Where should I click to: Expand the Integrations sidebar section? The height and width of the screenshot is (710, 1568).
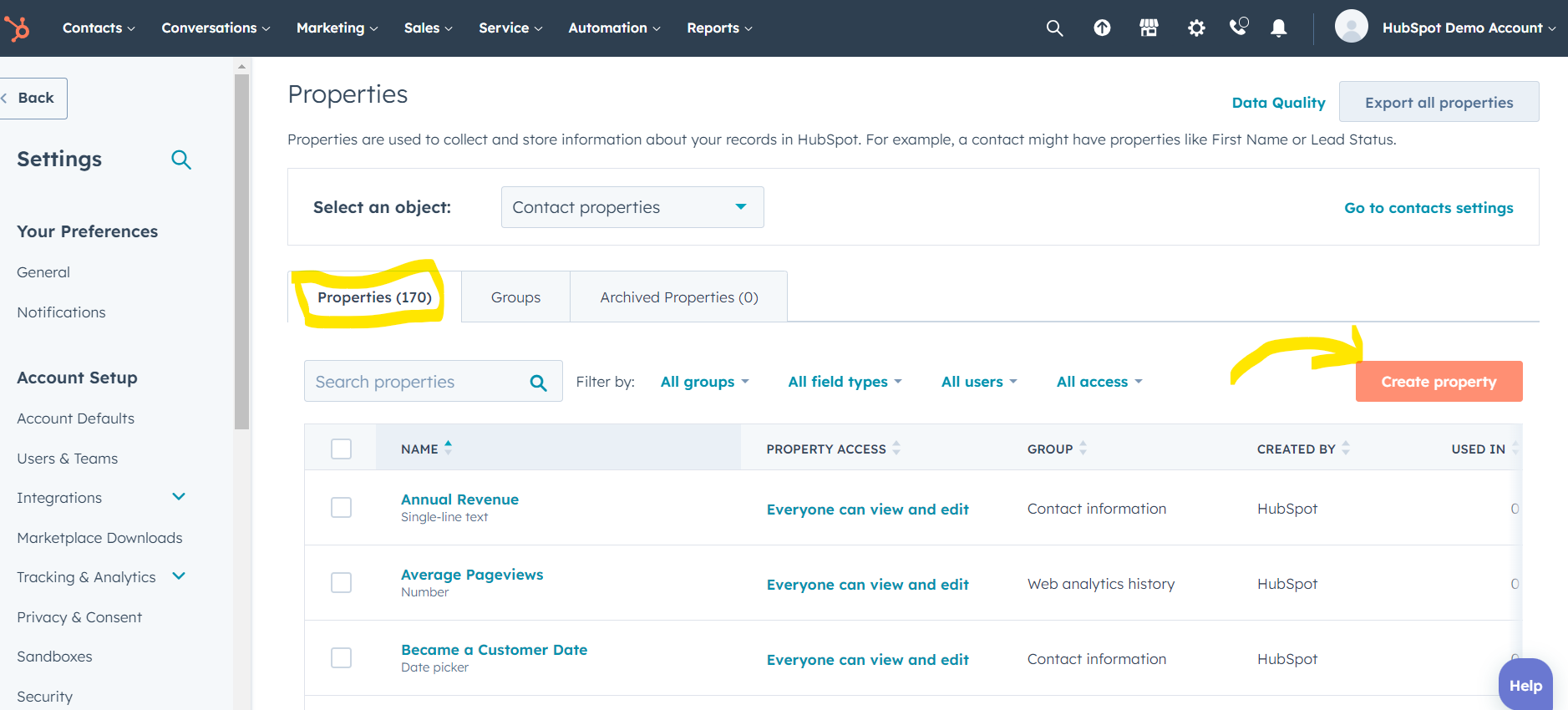[x=178, y=497]
